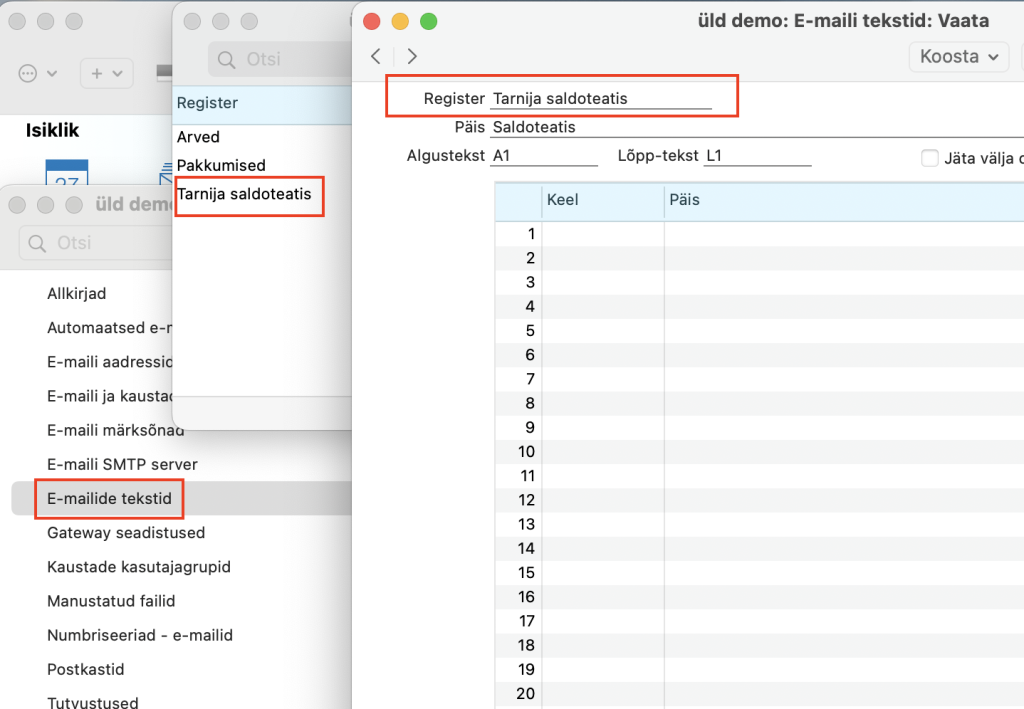Open the 'Arved' register entry
The width and height of the screenshot is (1024, 709).
pos(198,137)
